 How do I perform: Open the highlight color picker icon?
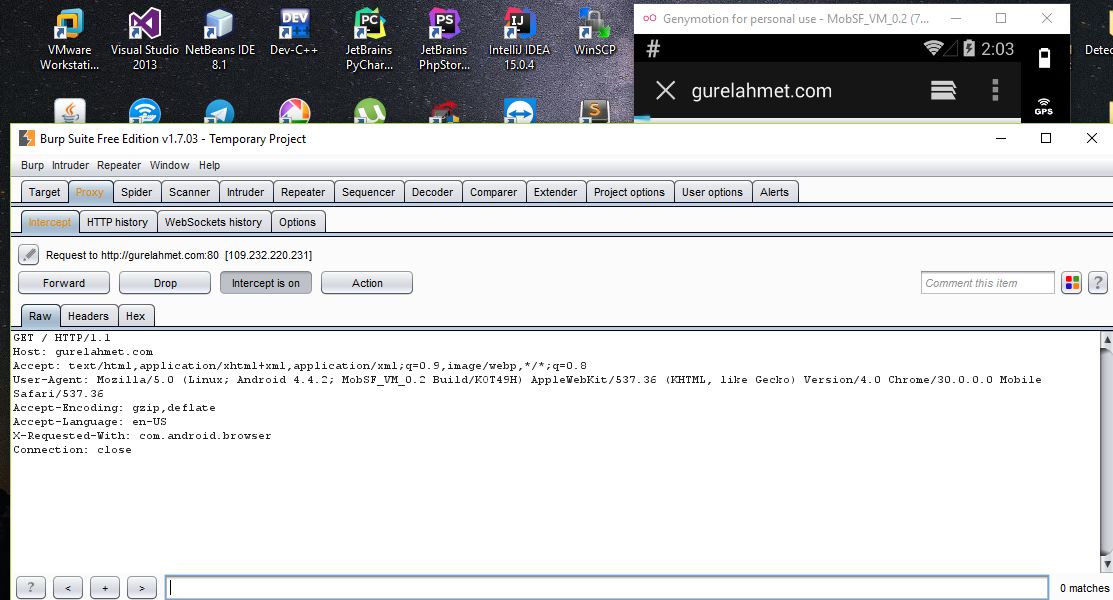(1071, 283)
